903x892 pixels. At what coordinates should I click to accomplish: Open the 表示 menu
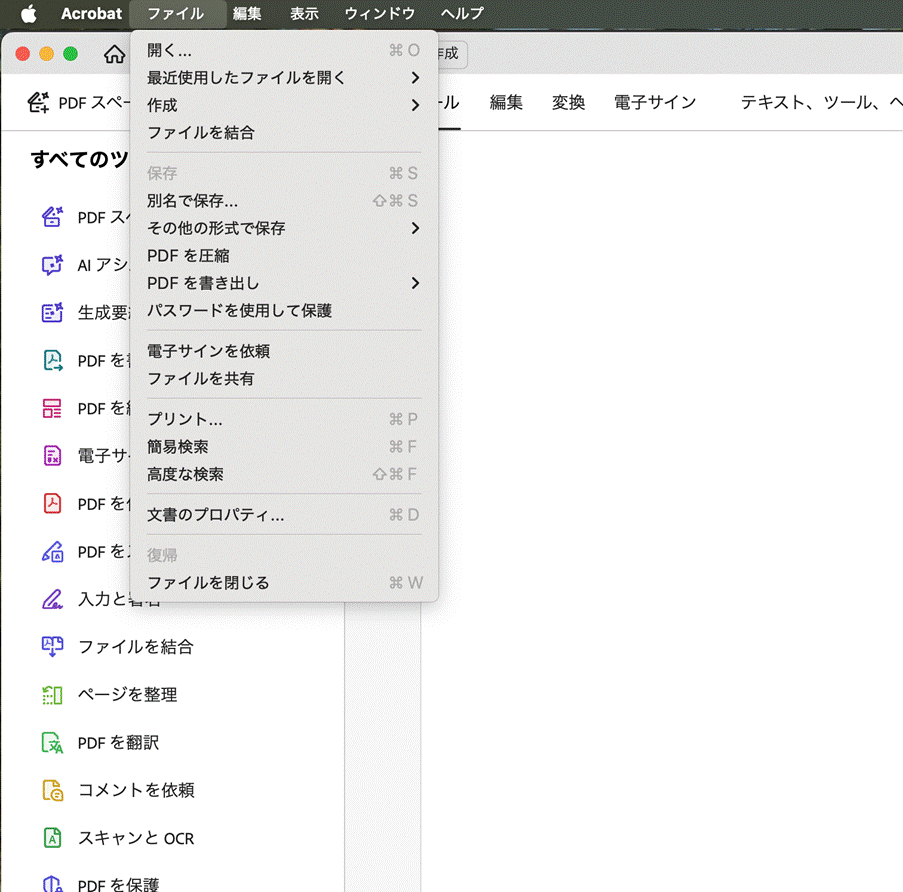click(304, 13)
